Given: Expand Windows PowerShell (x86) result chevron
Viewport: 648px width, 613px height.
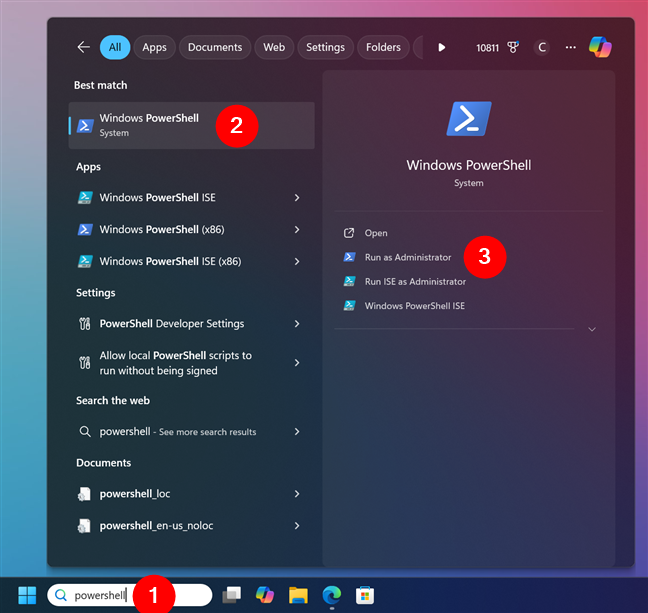Looking at the screenshot, I should [297, 229].
